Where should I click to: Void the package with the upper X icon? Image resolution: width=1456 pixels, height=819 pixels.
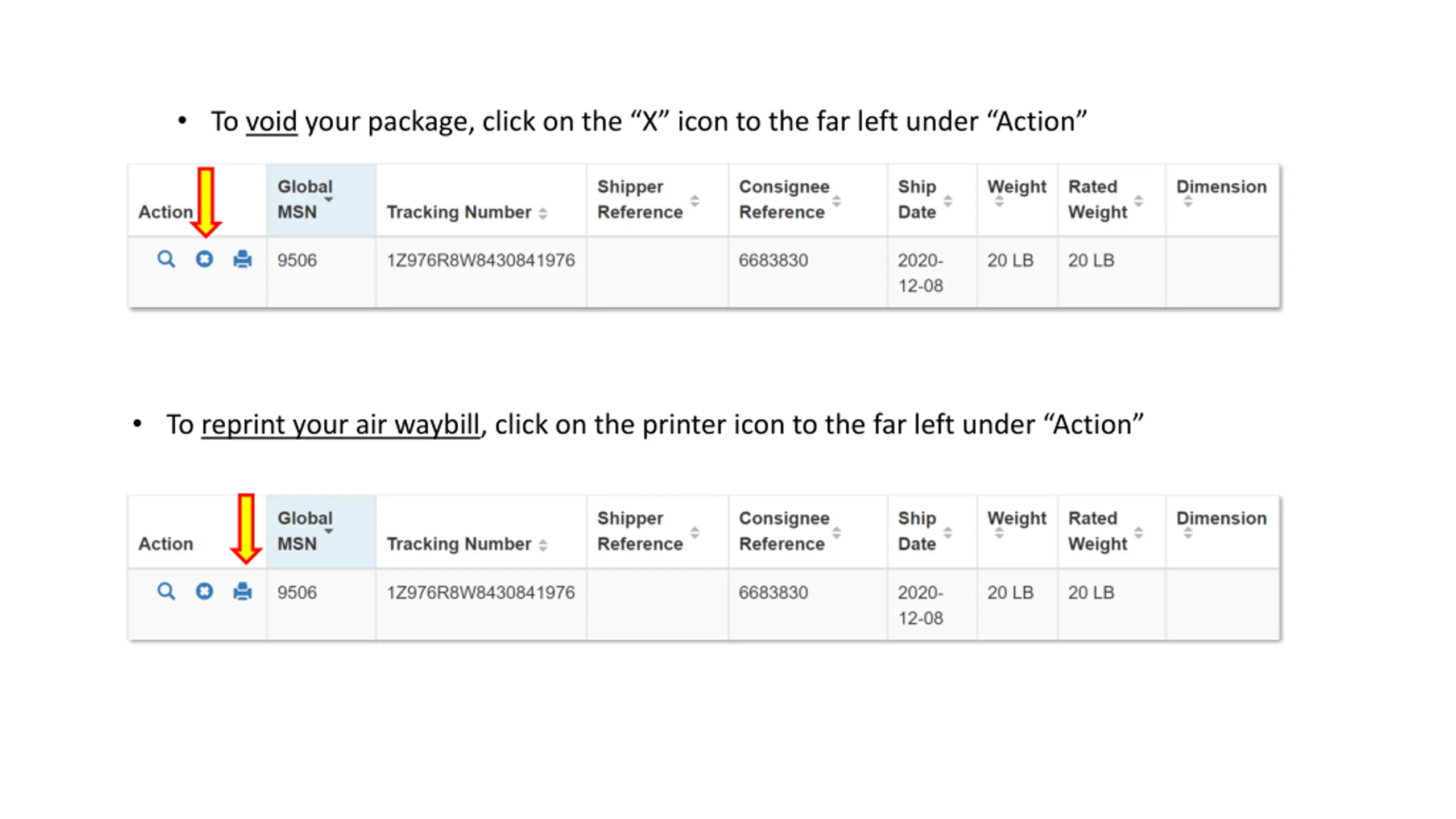point(204,259)
